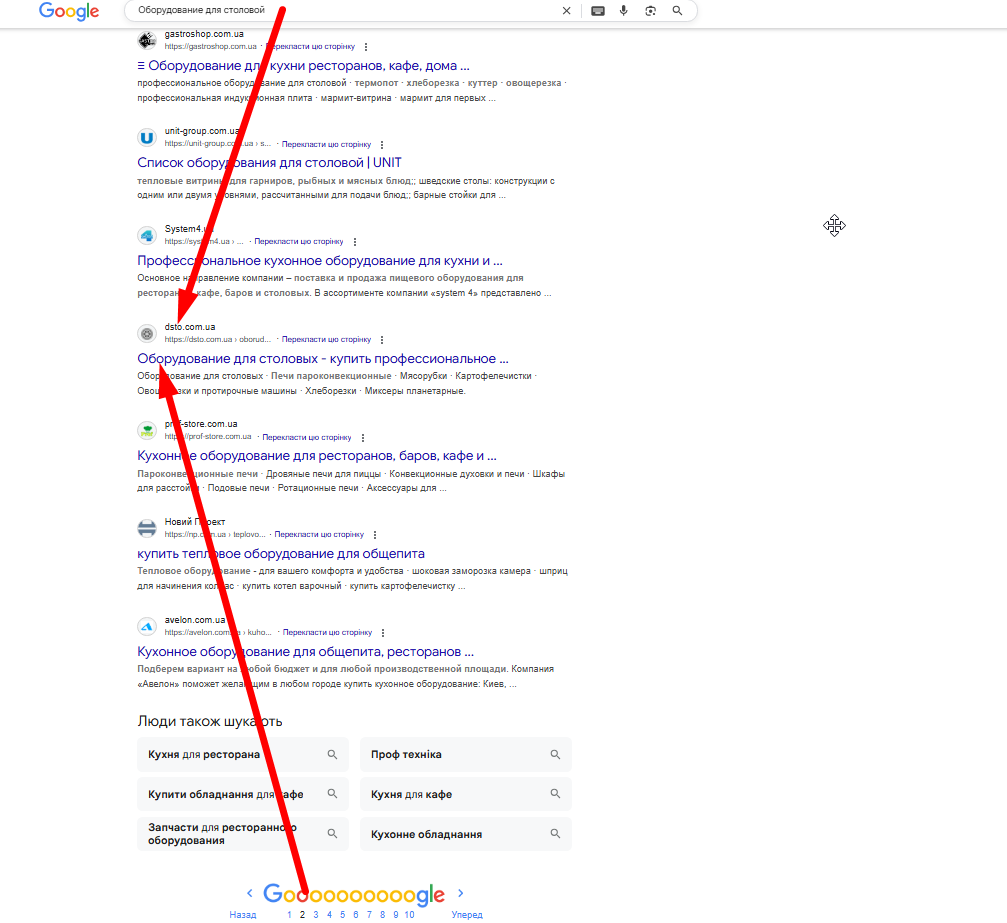The image size is (1007, 923).
Task: Select related search 'Проф техніка'
Action: (x=466, y=755)
